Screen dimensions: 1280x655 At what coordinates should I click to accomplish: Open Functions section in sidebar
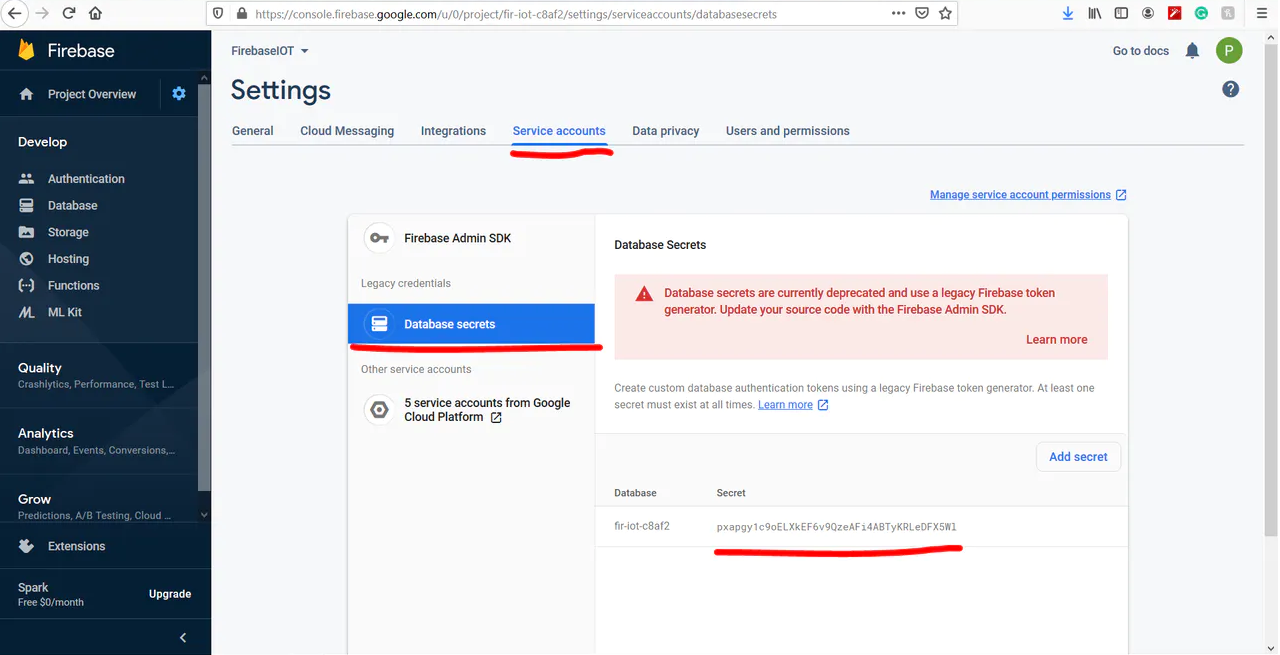[x=73, y=285]
